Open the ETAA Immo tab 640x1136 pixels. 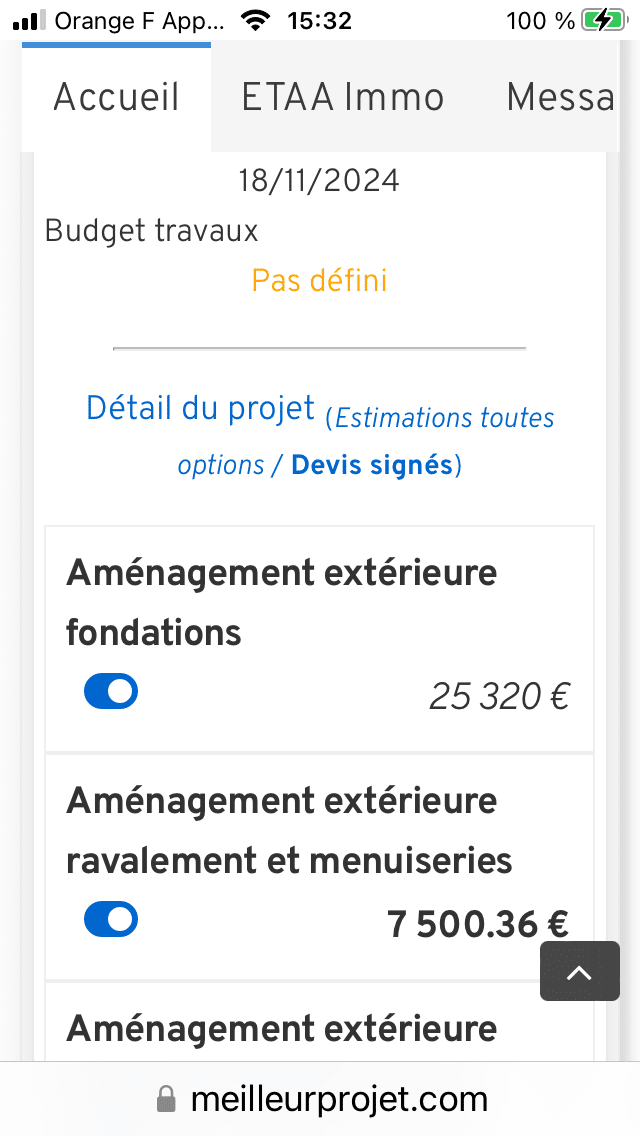tap(342, 97)
